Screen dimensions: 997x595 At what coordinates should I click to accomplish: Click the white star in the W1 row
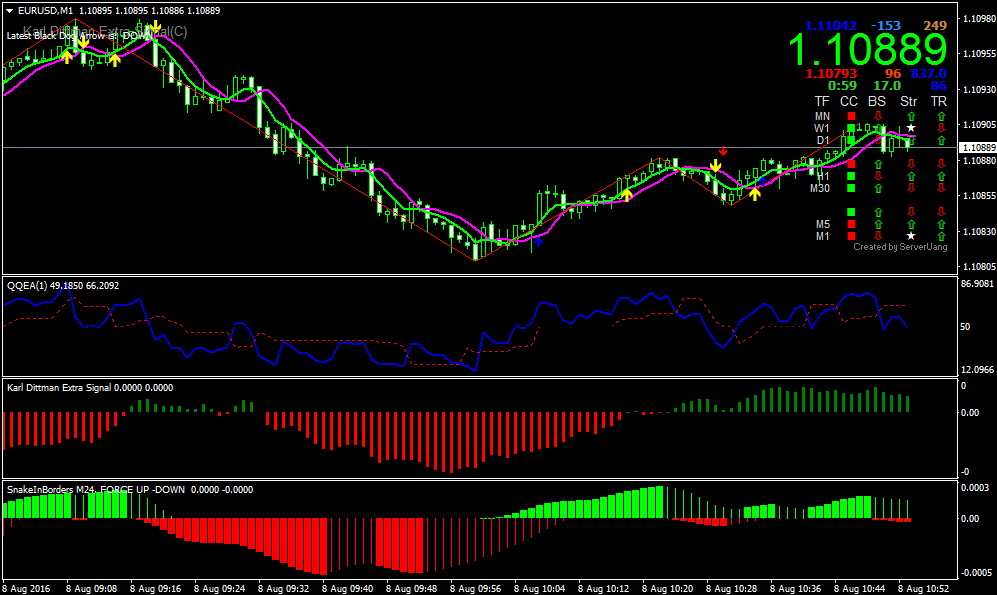click(x=910, y=129)
